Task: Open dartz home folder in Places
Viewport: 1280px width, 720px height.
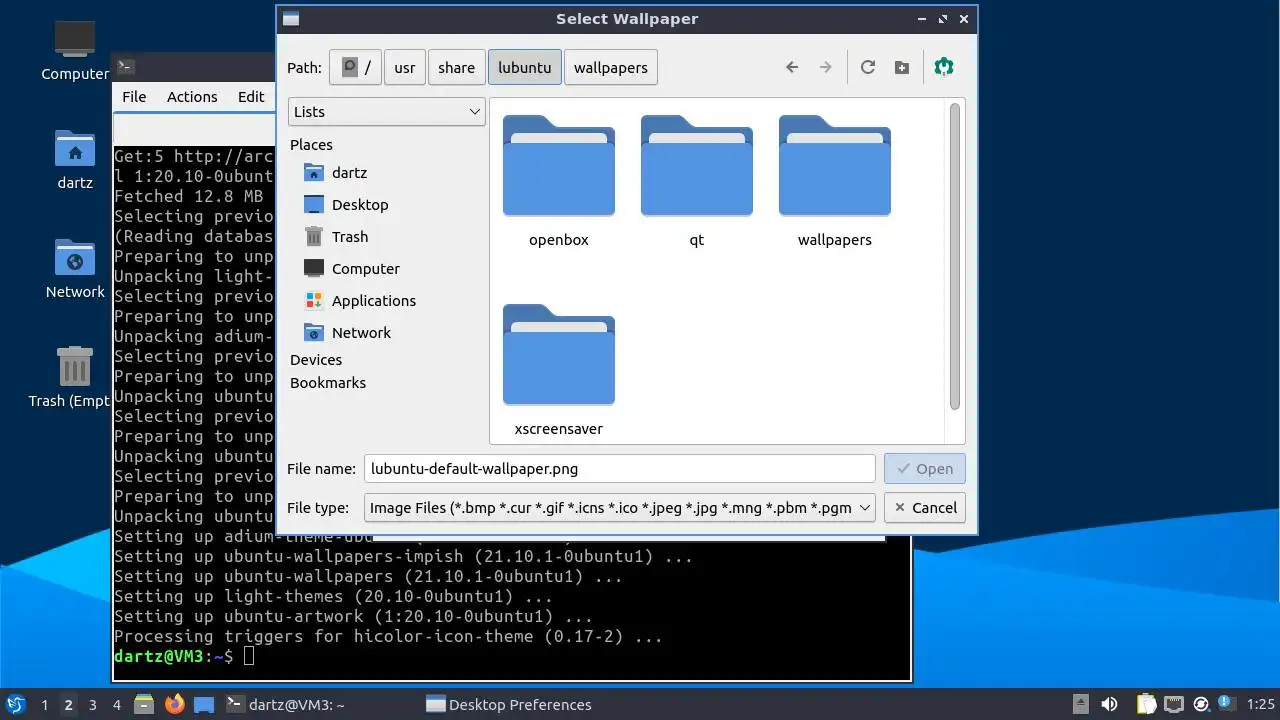Action: click(336, 173)
